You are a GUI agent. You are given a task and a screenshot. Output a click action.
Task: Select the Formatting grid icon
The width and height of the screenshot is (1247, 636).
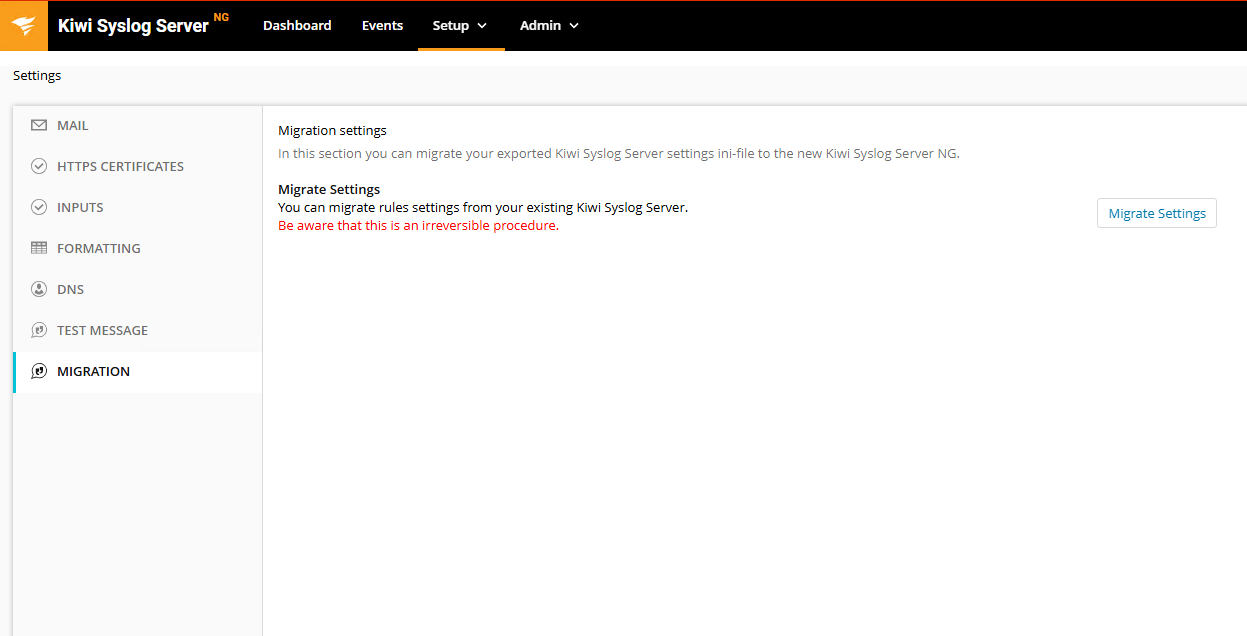[39, 247]
